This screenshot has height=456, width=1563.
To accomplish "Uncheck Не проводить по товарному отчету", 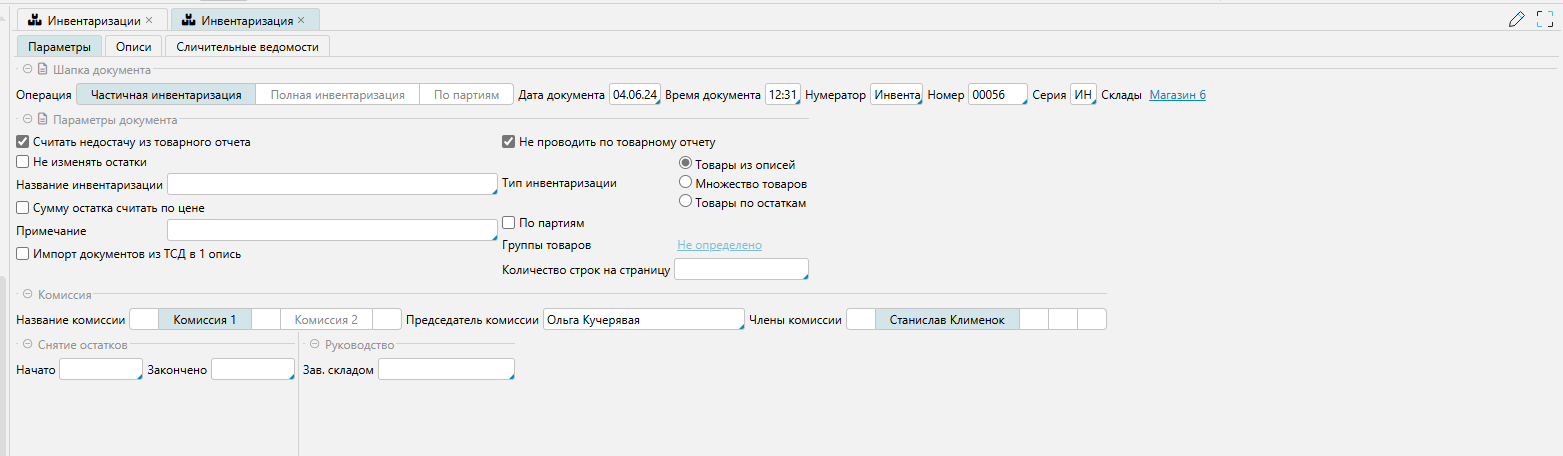I will click(508, 142).
